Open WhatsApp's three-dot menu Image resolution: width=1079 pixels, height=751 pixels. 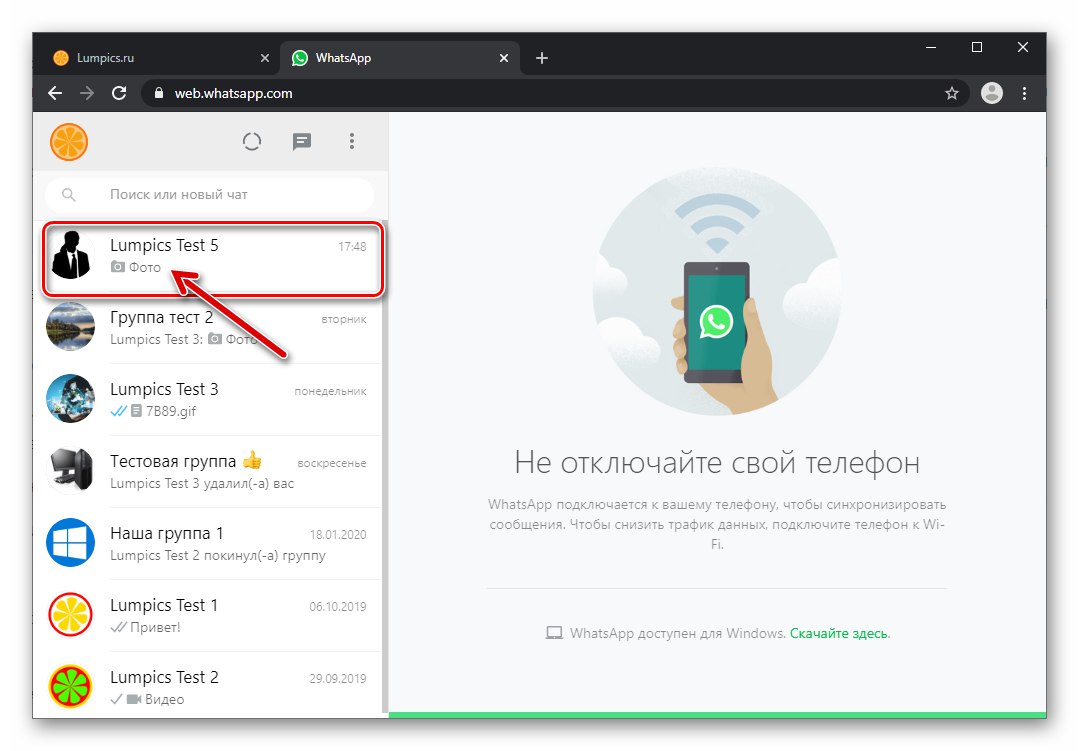point(352,141)
